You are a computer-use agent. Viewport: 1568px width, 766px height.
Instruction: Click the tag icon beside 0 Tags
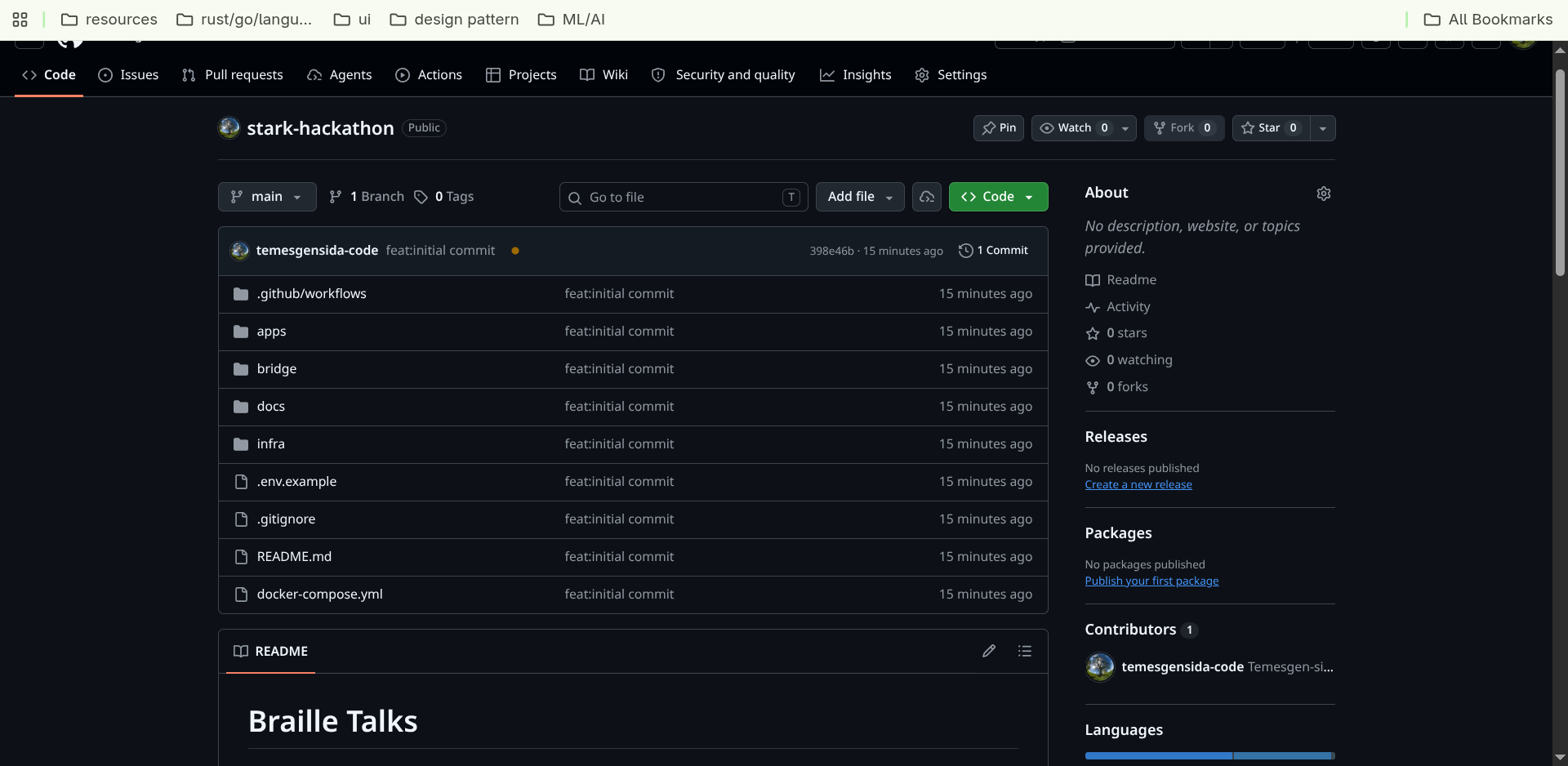[x=421, y=197]
